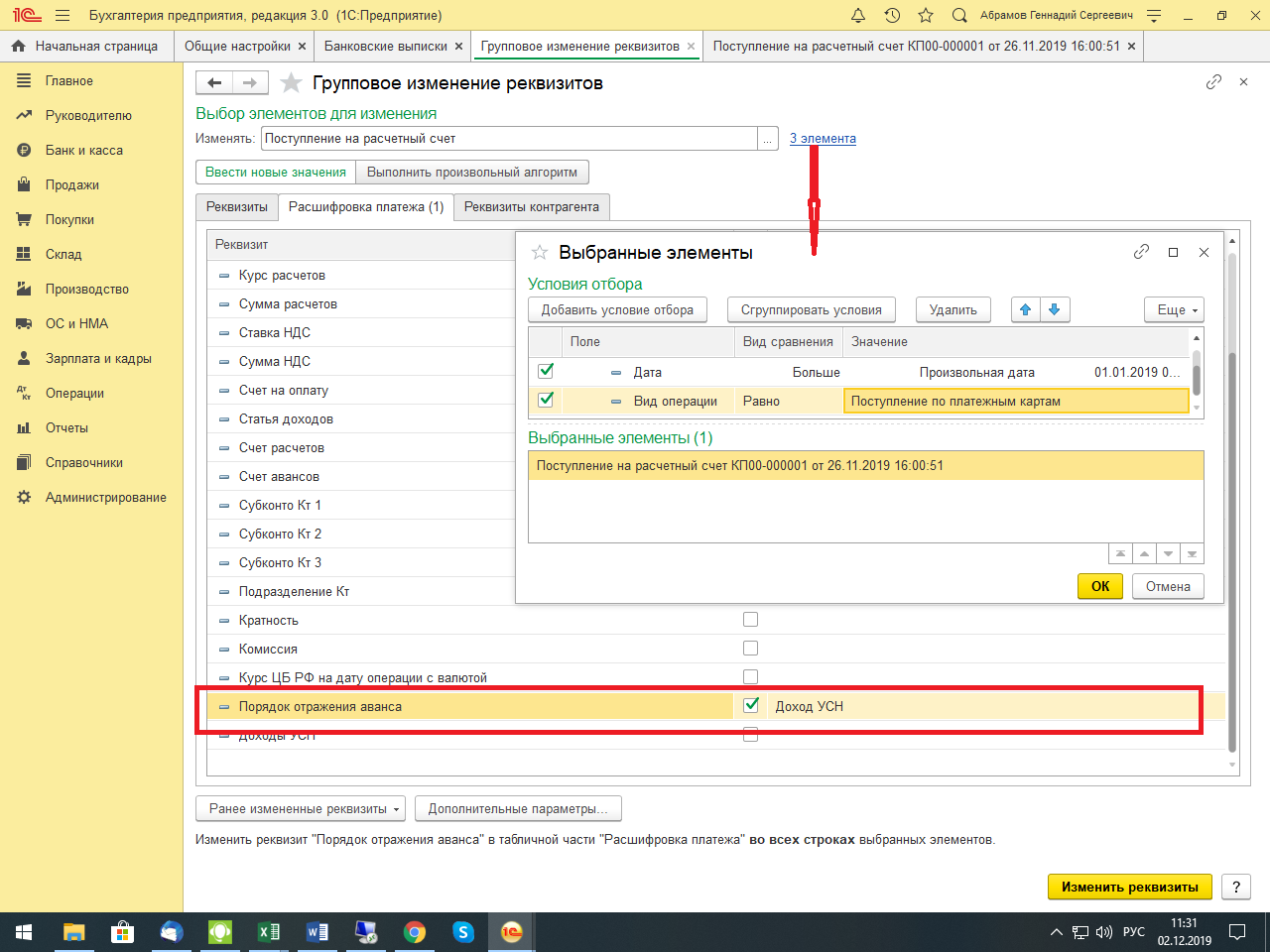The width and height of the screenshot is (1270, 952).
Task: Expand Ранее измененные реквизиты dropdown
Action: point(302,808)
